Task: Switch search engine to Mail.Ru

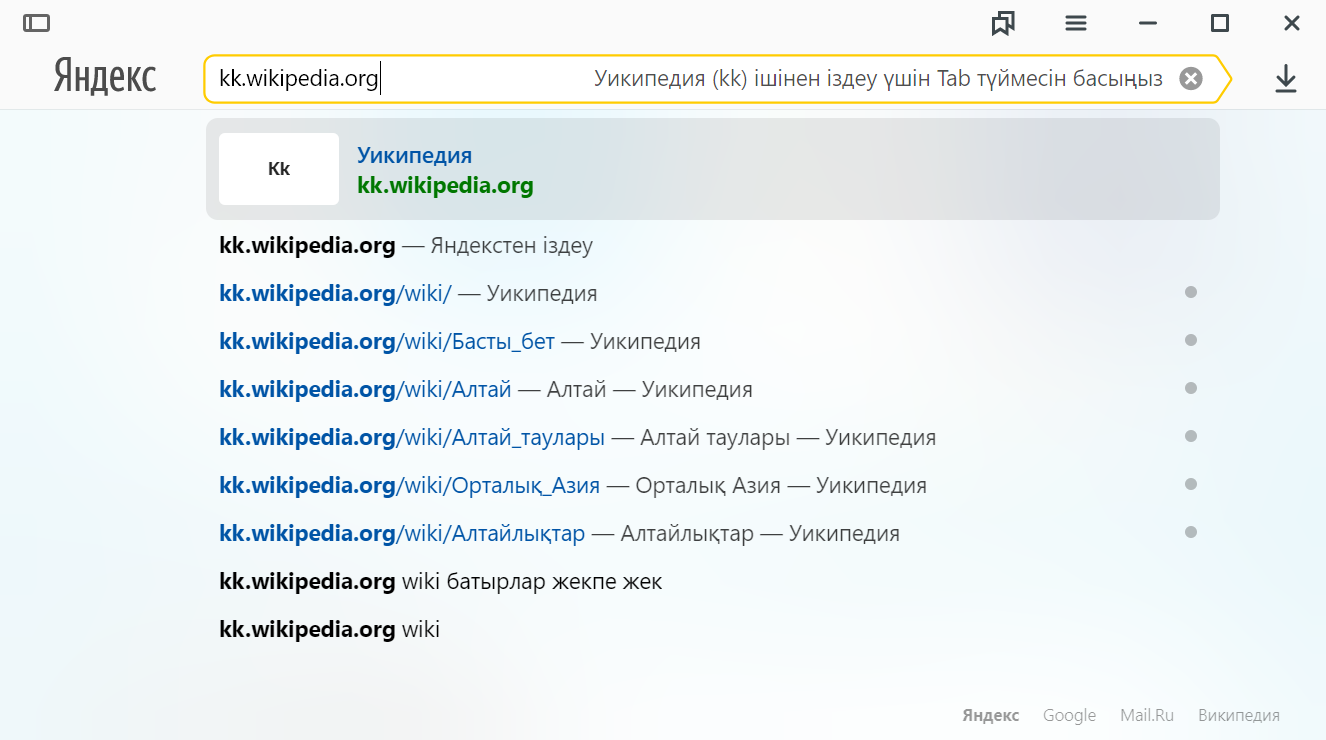Action: 1147,716
